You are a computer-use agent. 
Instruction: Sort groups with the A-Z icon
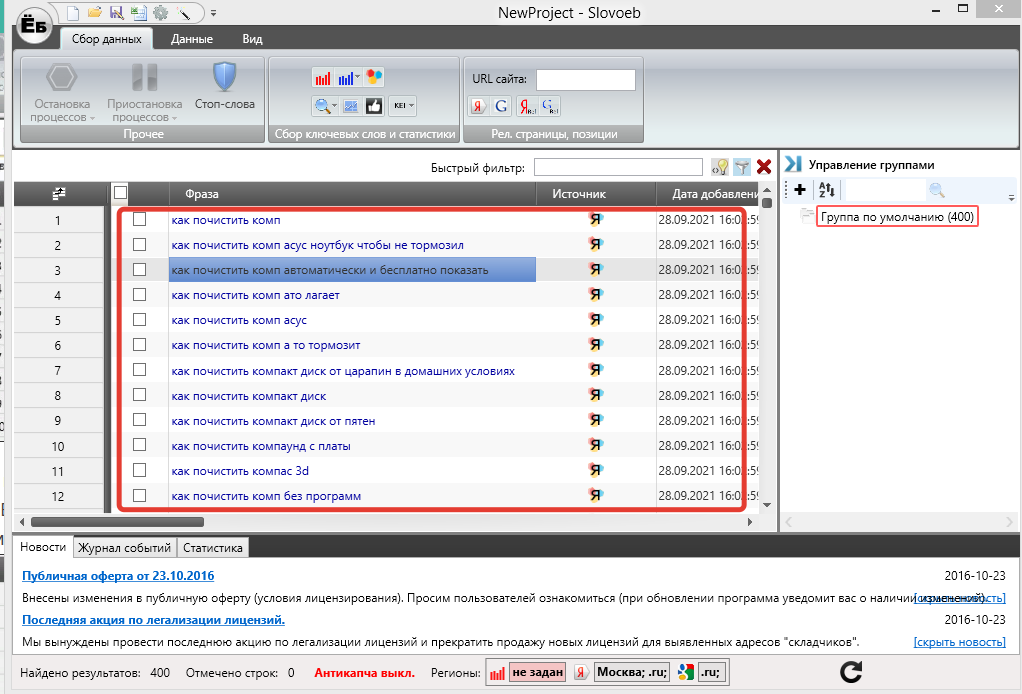point(826,190)
